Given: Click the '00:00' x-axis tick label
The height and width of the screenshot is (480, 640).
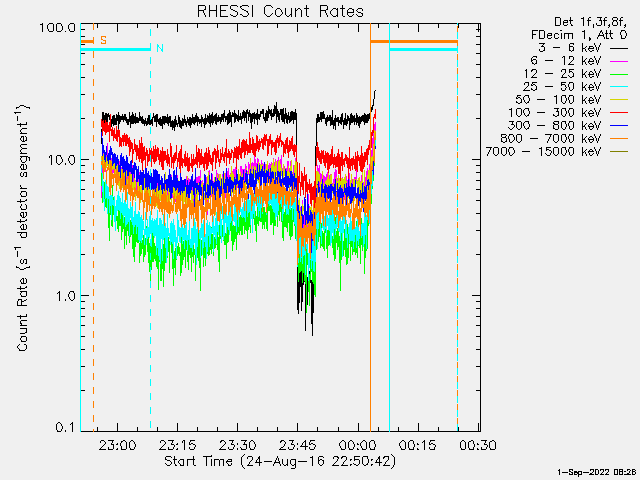Looking at the screenshot, I should coord(358,444).
